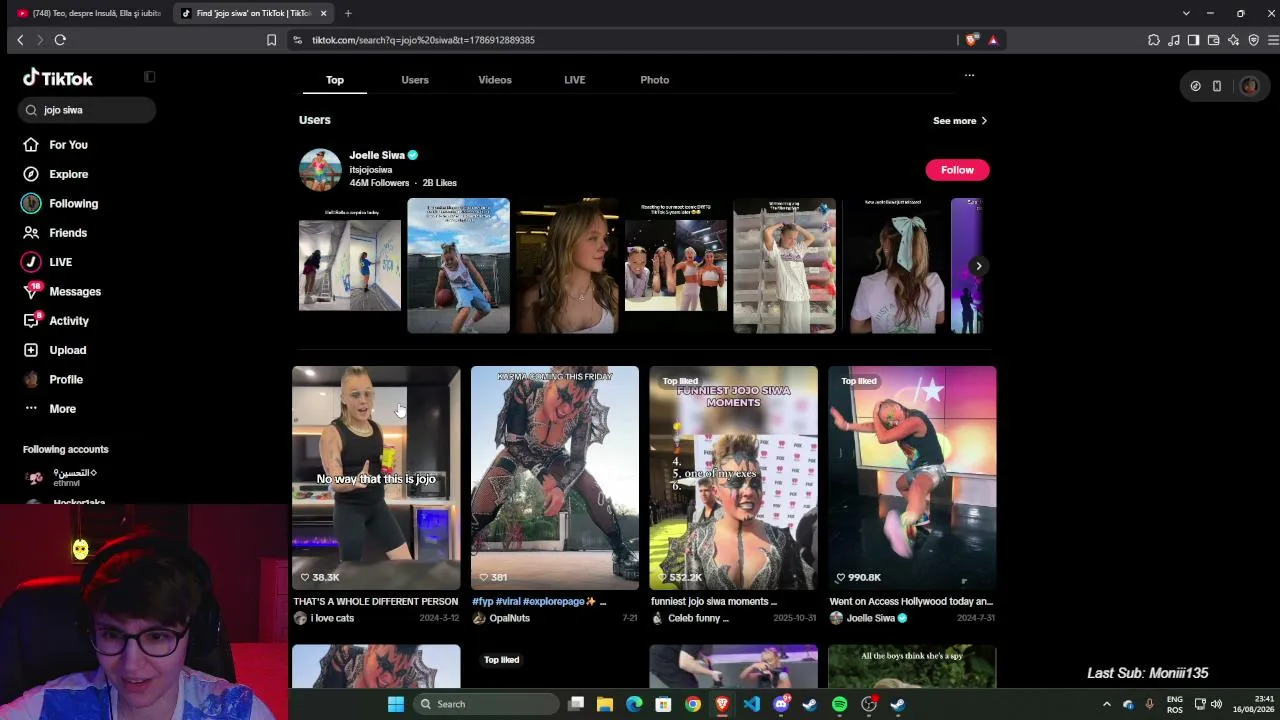Click the #fyp #viral #explorepage hashtag caption
Image resolution: width=1280 pixels, height=720 pixels.
pyautogui.click(x=534, y=602)
